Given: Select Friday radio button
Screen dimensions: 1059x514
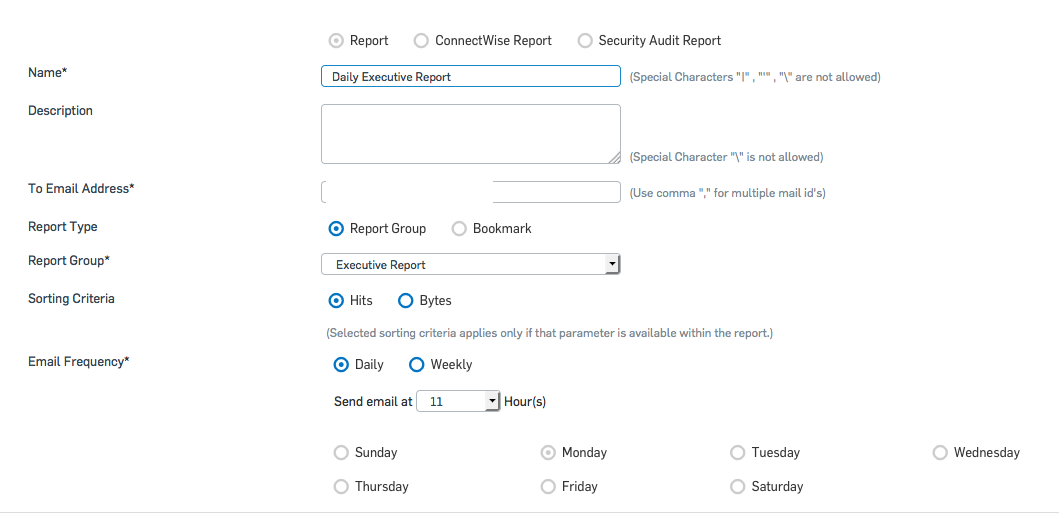Looking at the screenshot, I should point(548,486).
